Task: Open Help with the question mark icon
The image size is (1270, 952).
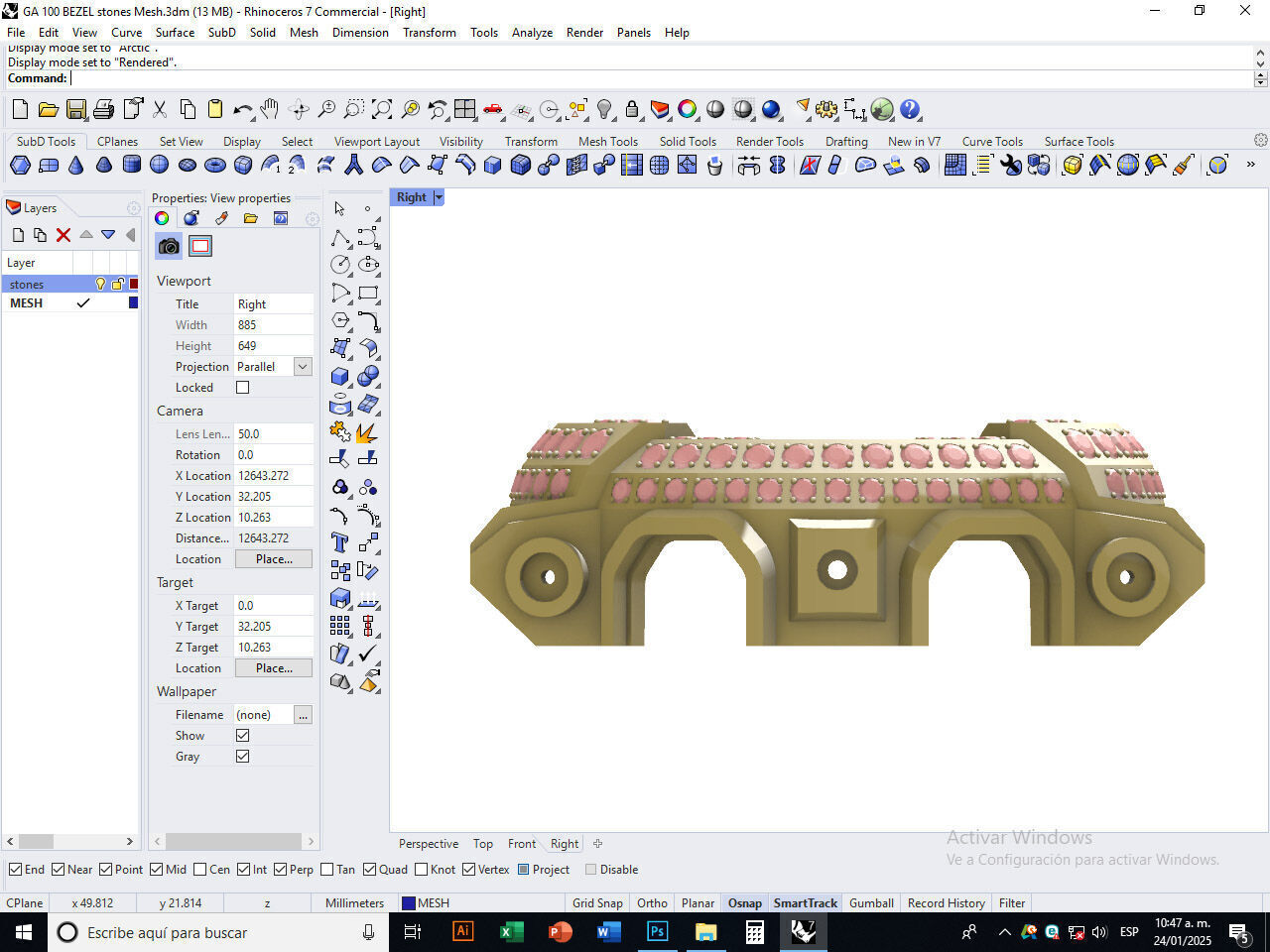Action: [910, 110]
